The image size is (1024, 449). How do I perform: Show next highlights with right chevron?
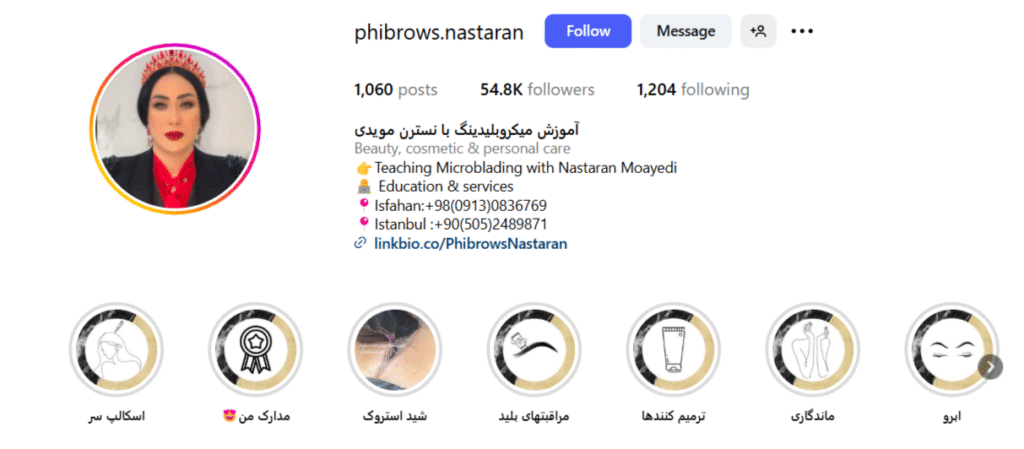(990, 367)
